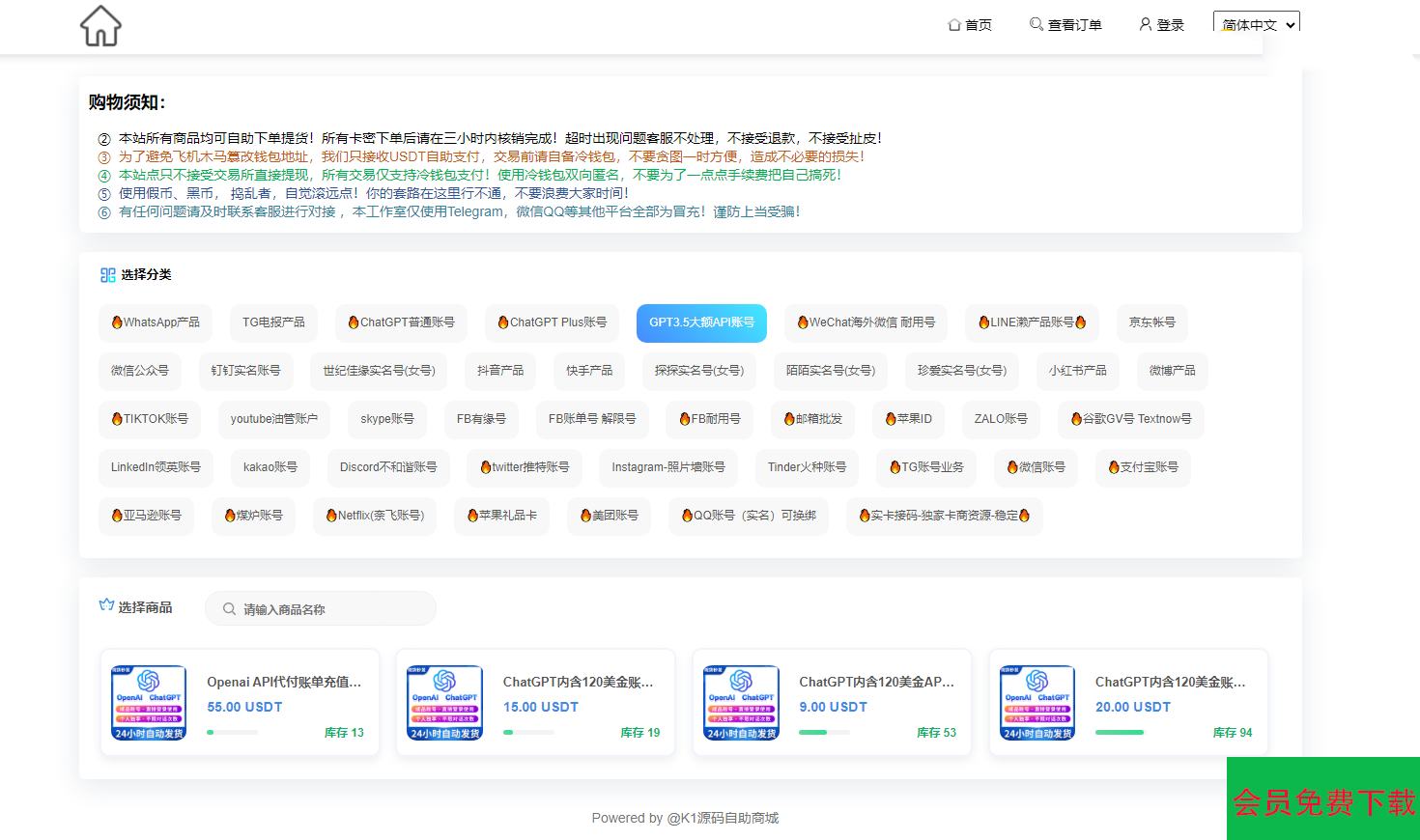Open the 简体中文 language dropdown

1256,24
